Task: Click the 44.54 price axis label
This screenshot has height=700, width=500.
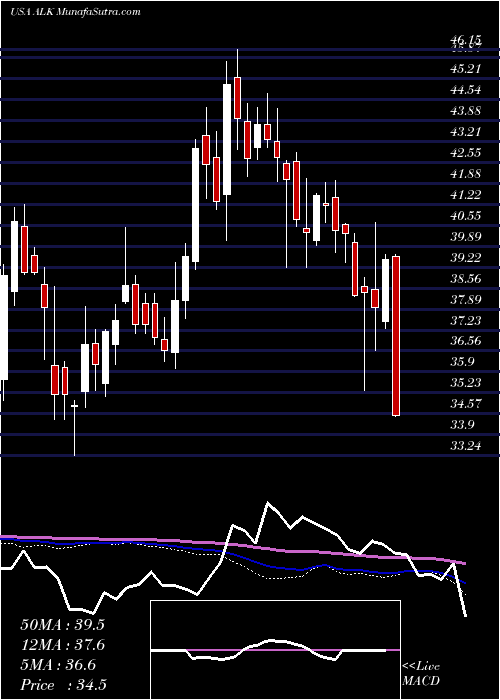Action: [465, 90]
